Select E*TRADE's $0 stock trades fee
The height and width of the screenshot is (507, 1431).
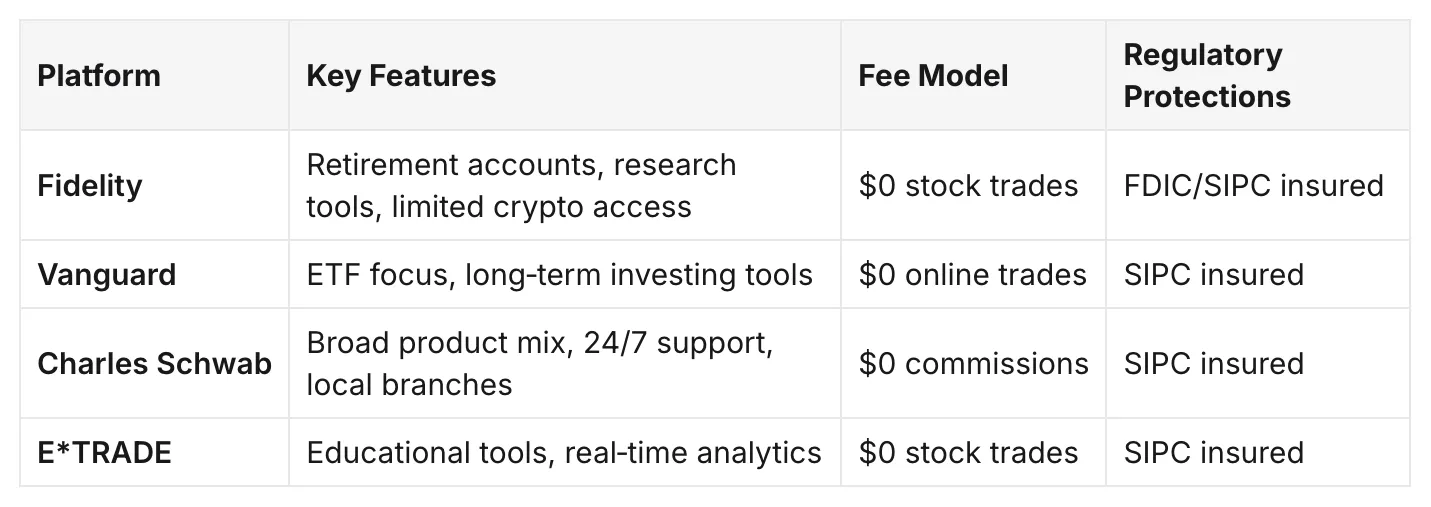coord(968,452)
